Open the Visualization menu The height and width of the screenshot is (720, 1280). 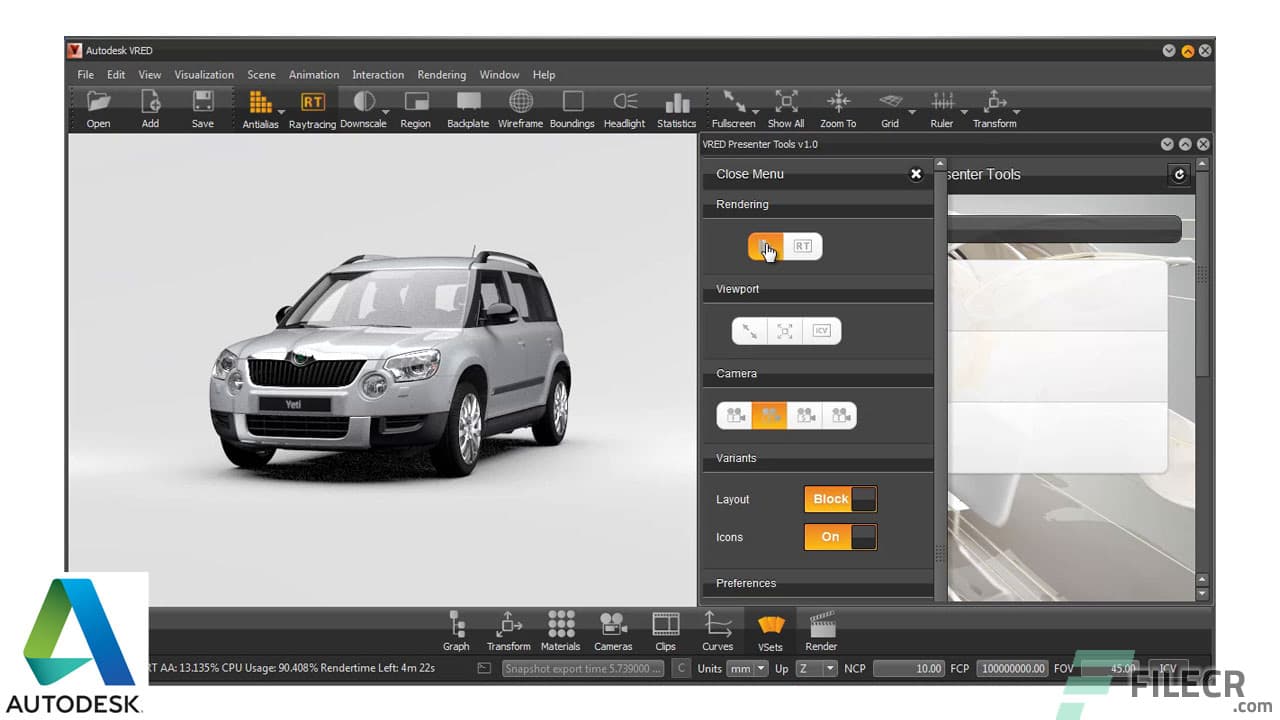click(x=204, y=74)
